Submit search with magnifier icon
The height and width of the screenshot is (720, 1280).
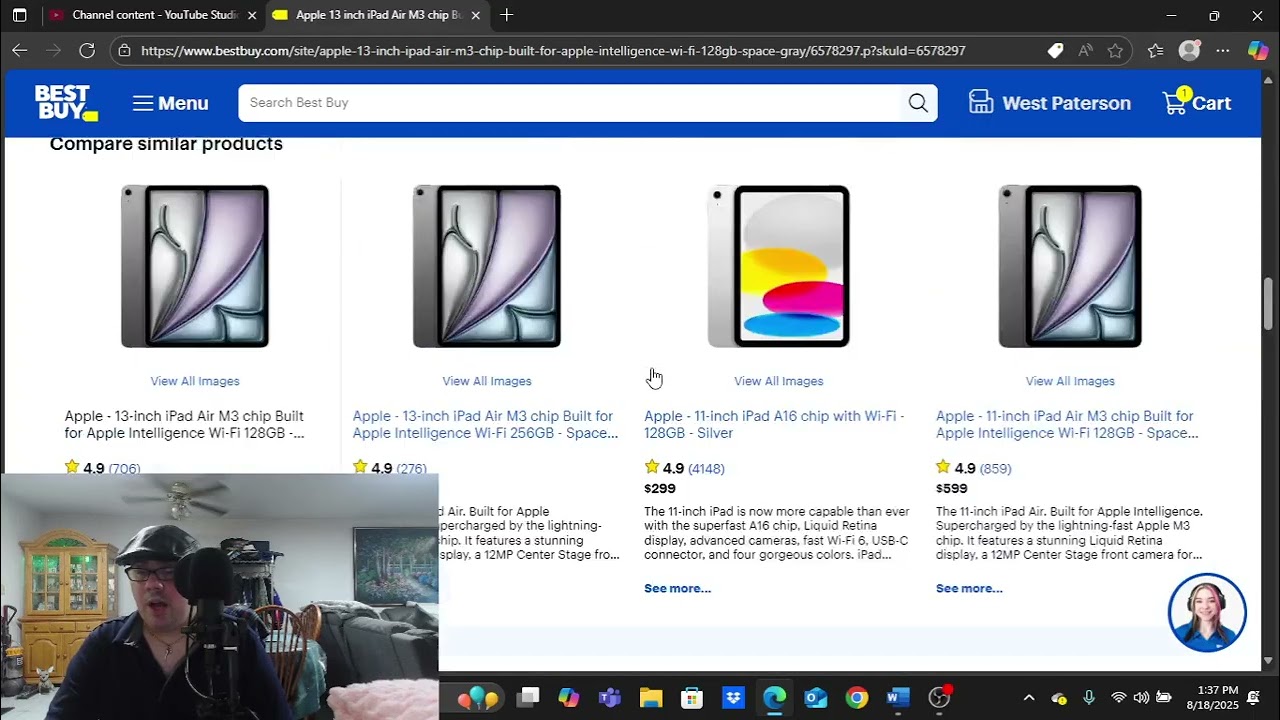918,103
